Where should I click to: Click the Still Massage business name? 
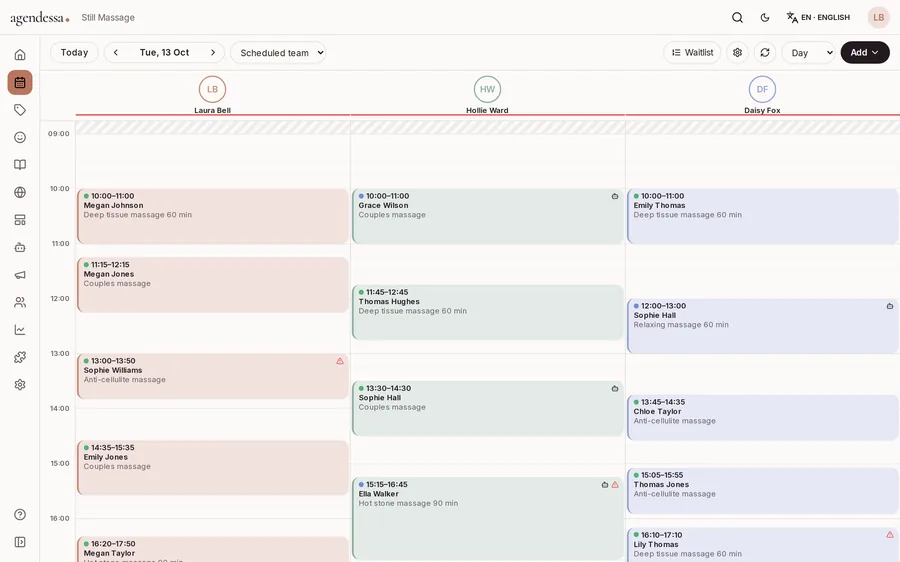coord(108,18)
